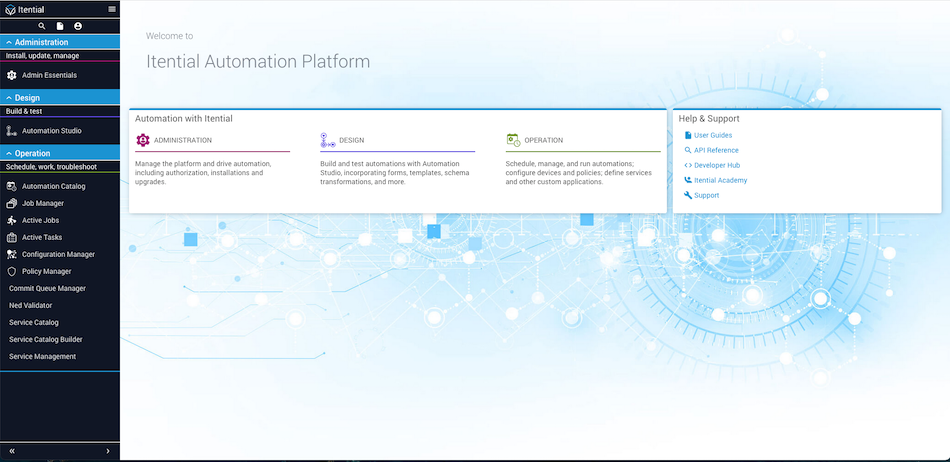This screenshot has width=950, height=462.
Task: Click the OPERATION card heading
Action: coord(543,140)
